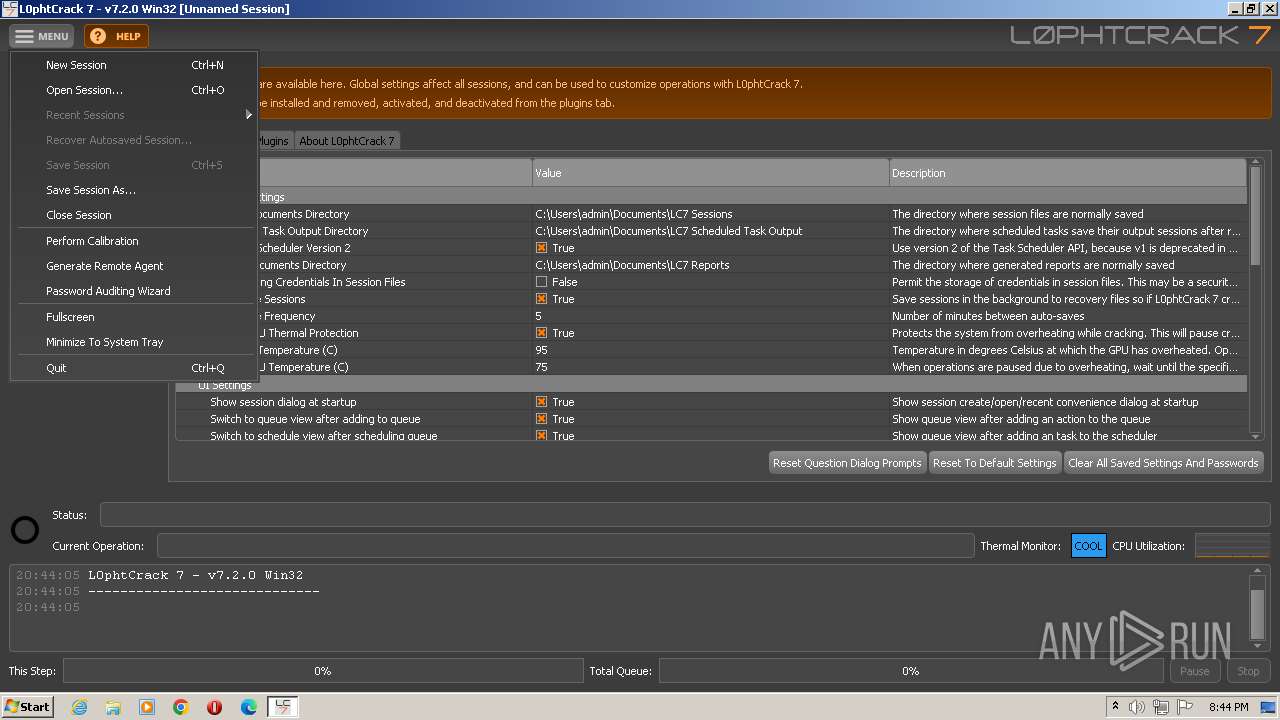Click the Description column header

[1068, 173]
